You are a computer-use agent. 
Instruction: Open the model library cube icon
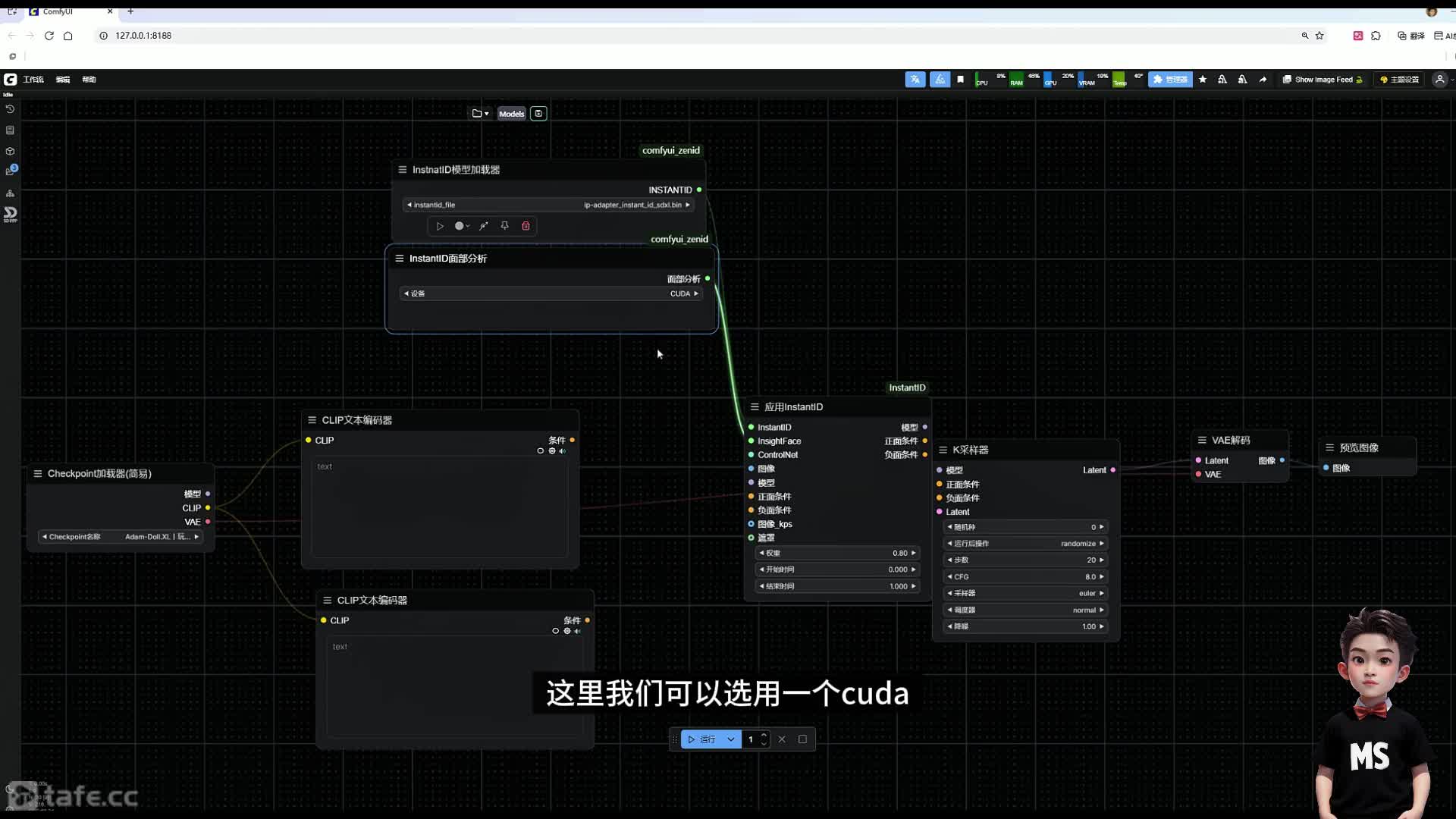10,152
